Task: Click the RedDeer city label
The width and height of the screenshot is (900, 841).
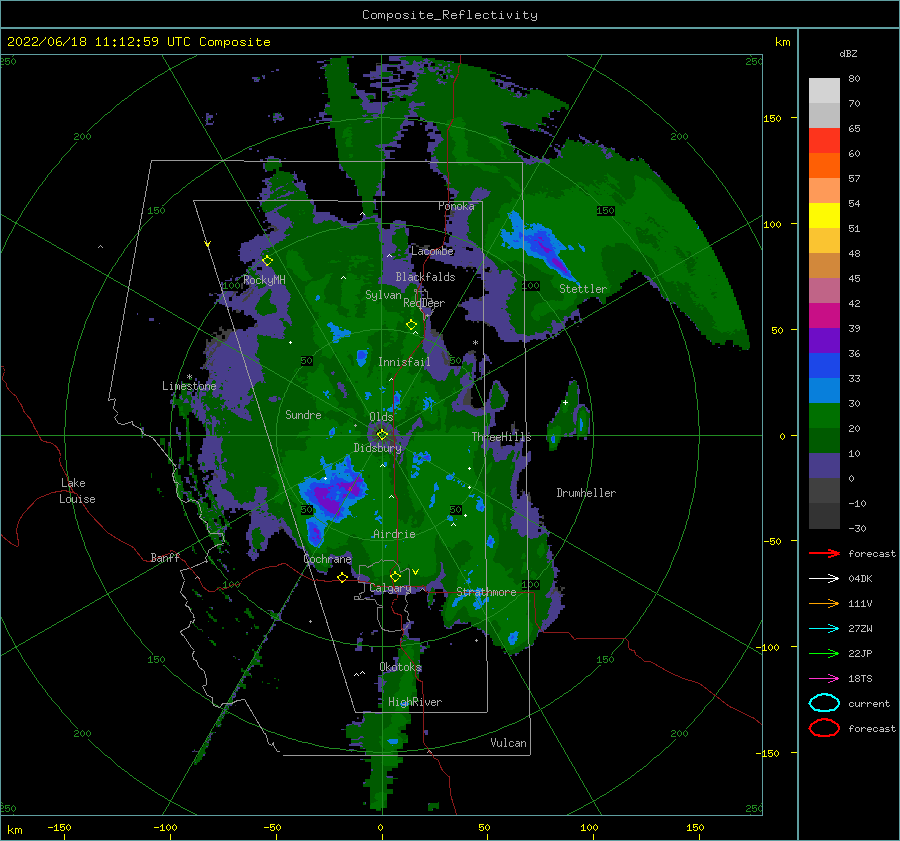Action: (x=424, y=303)
